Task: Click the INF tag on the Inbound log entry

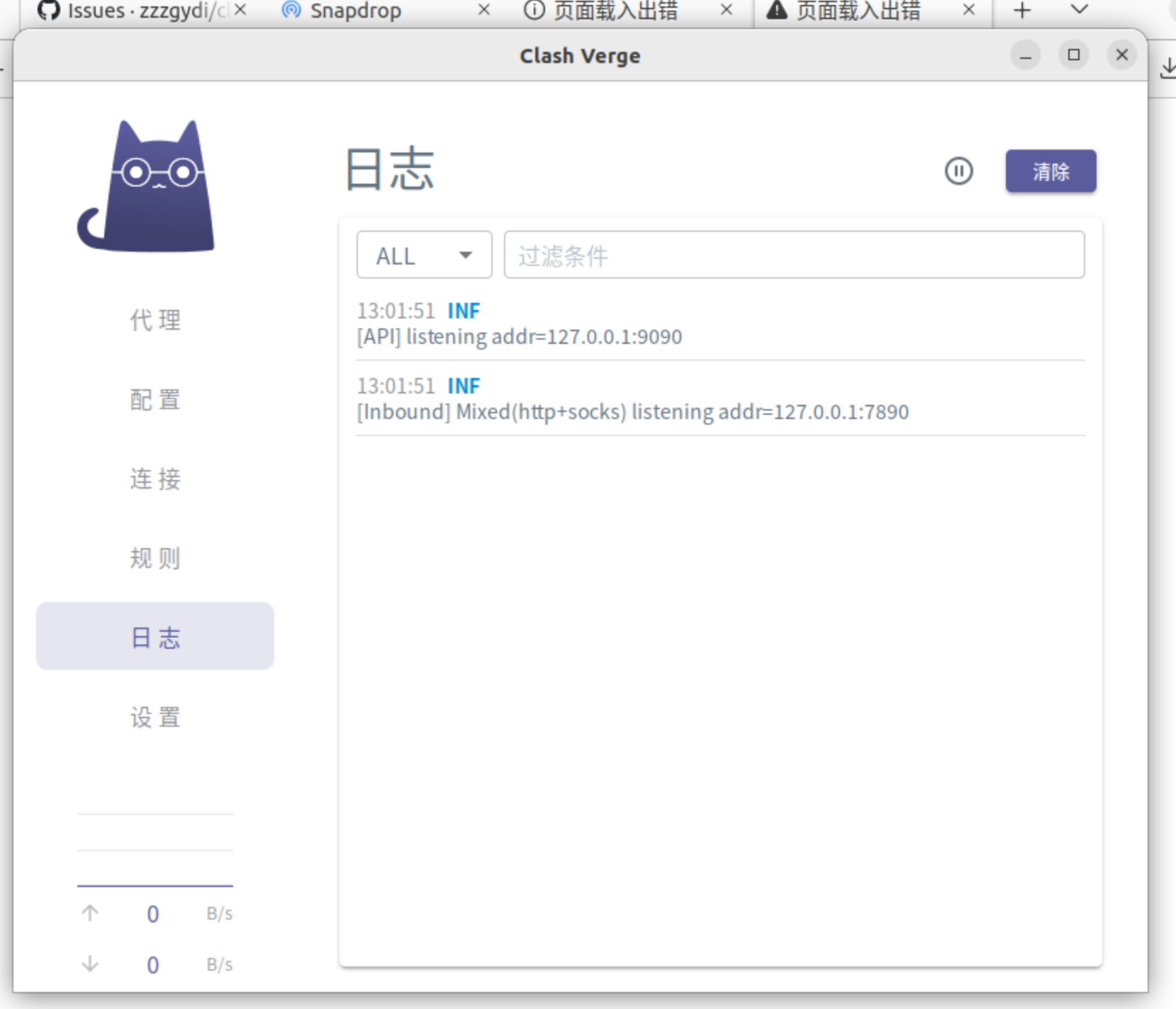Action: (x=464, y=386)
